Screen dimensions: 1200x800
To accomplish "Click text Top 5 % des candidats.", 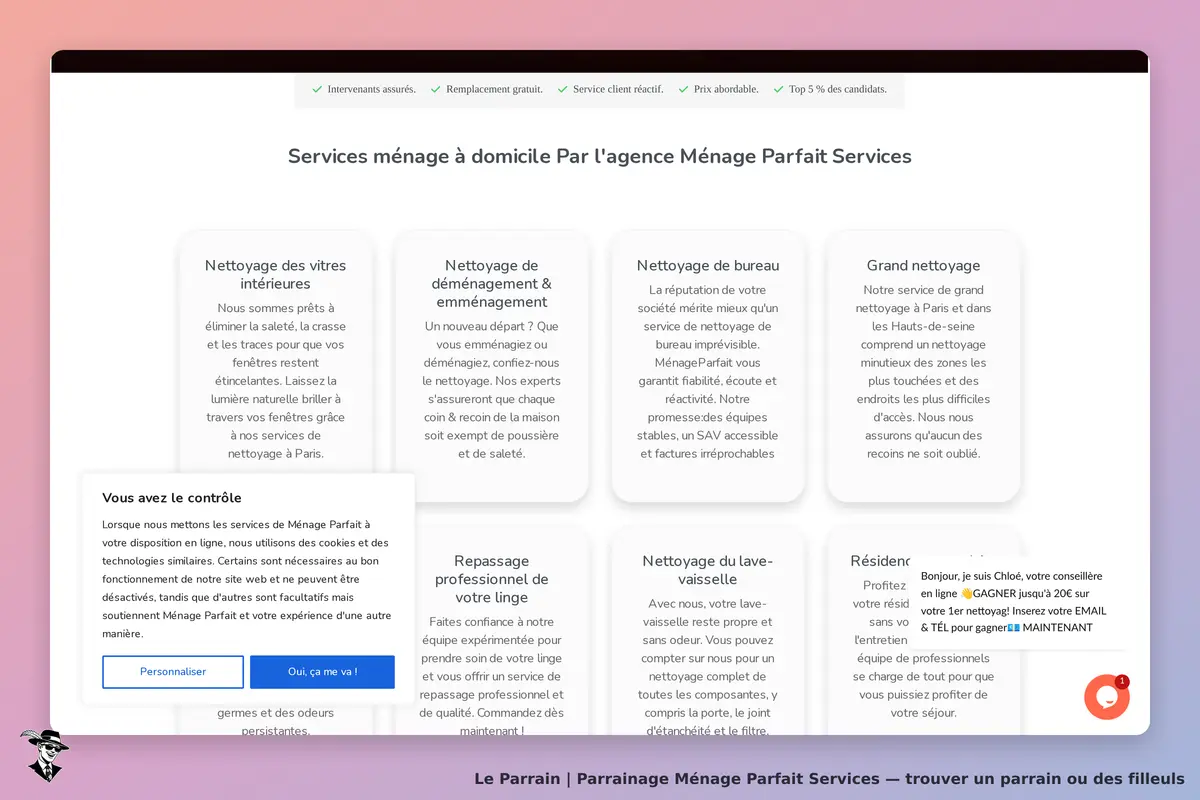I will [x=838, y=89].
